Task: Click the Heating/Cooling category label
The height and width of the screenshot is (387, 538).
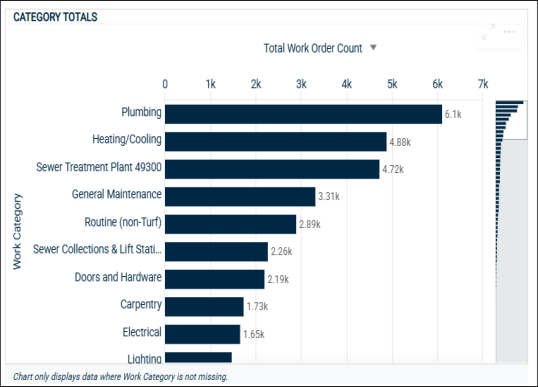Action: [127, 139]
